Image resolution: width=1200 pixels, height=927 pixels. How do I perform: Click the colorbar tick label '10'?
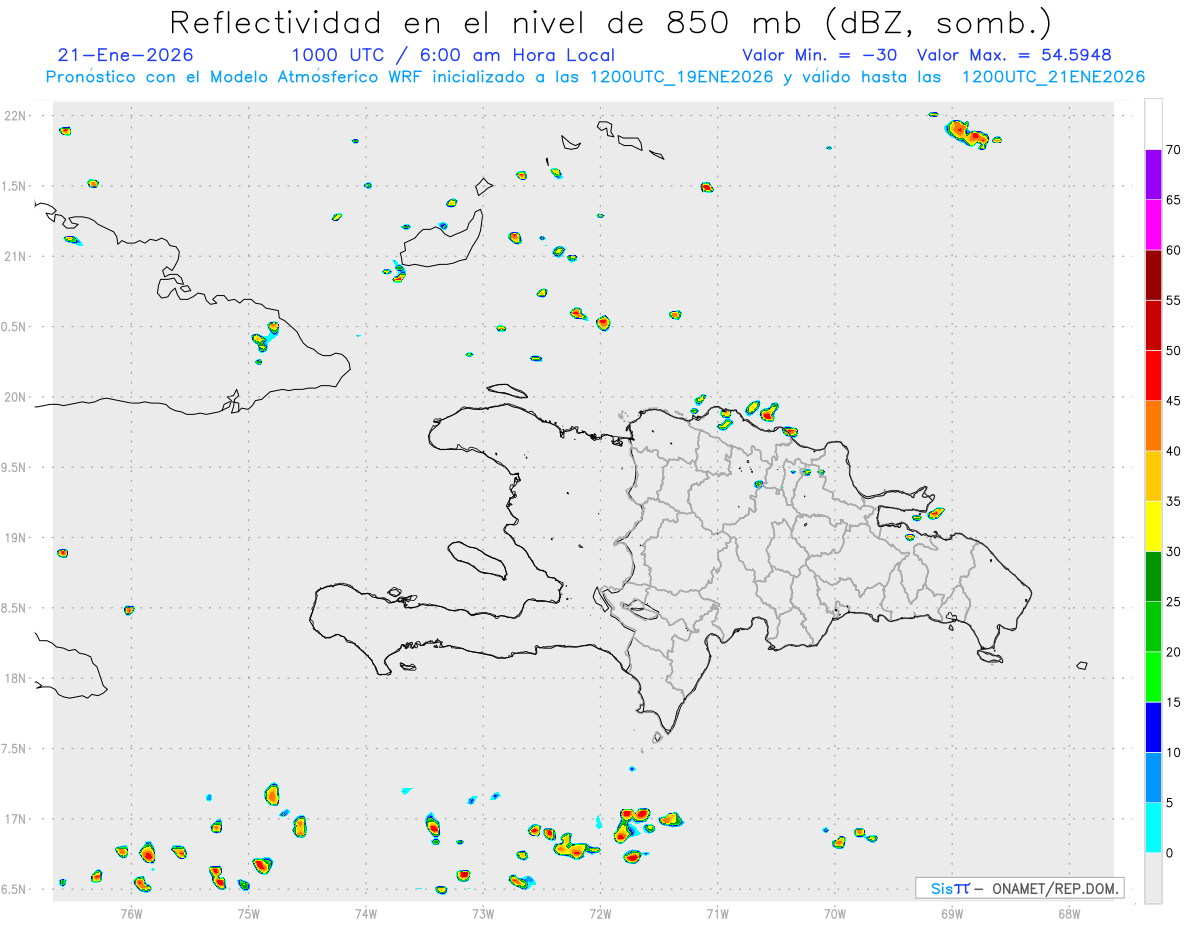1173,752
